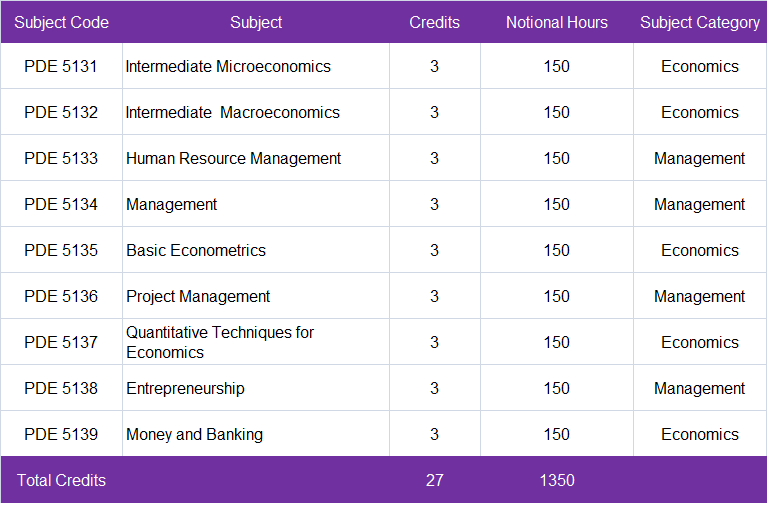Click the Basic Econometrics subject cell
770x506 pixels.
point(196,251)
